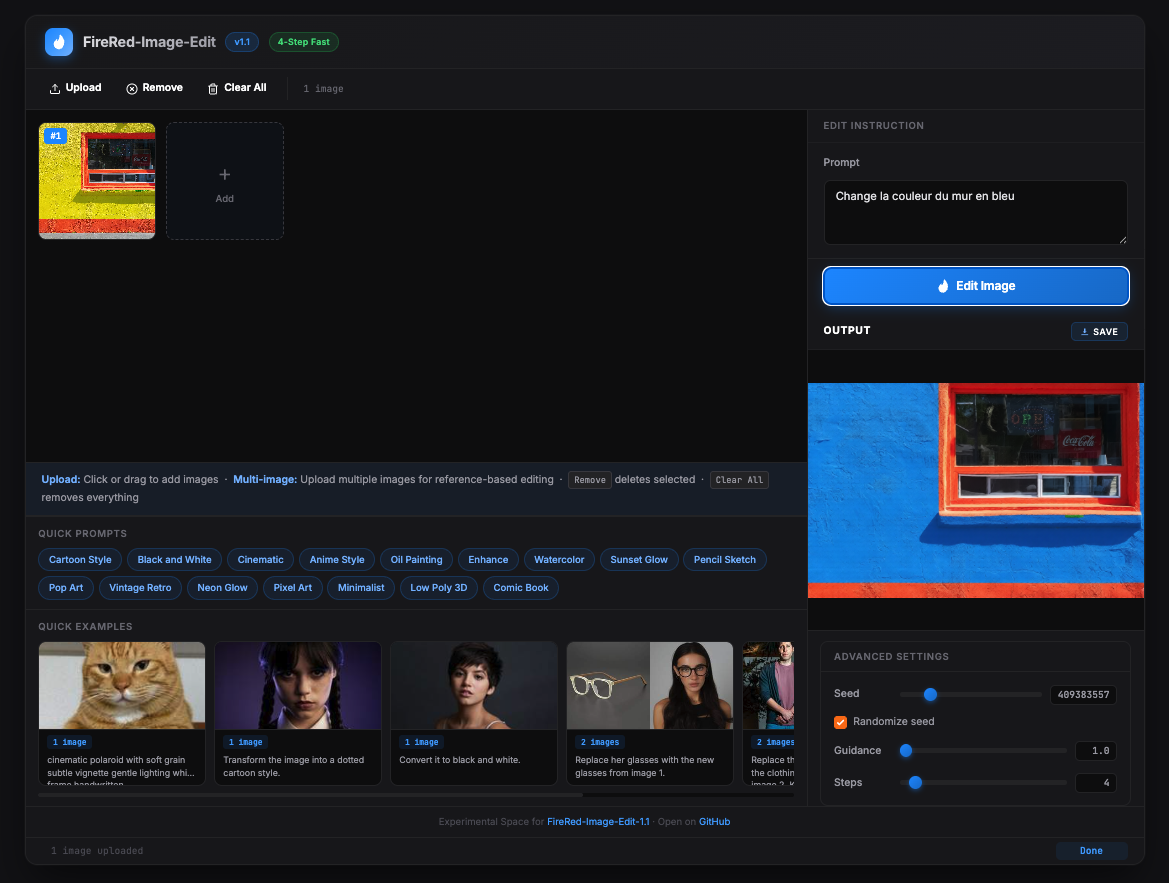Click the Upload icon in toolbar

(54, 89)
